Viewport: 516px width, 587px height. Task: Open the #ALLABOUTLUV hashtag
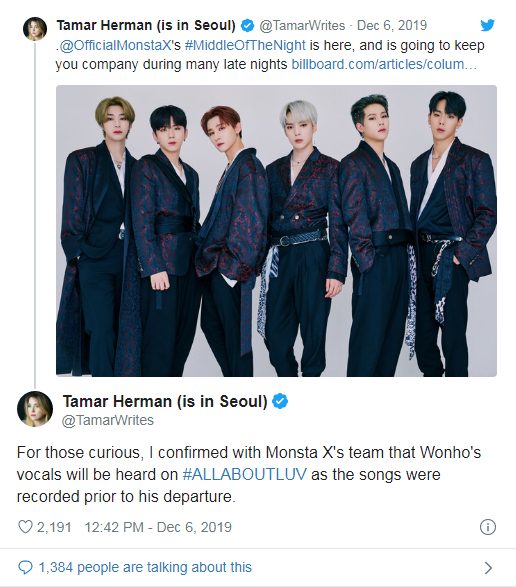coord(245,474)
